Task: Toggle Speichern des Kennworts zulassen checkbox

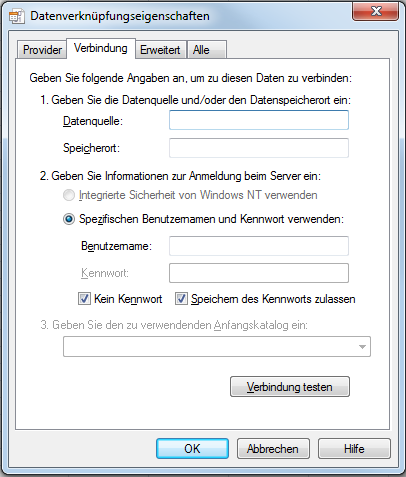Action: pos(181,299)
